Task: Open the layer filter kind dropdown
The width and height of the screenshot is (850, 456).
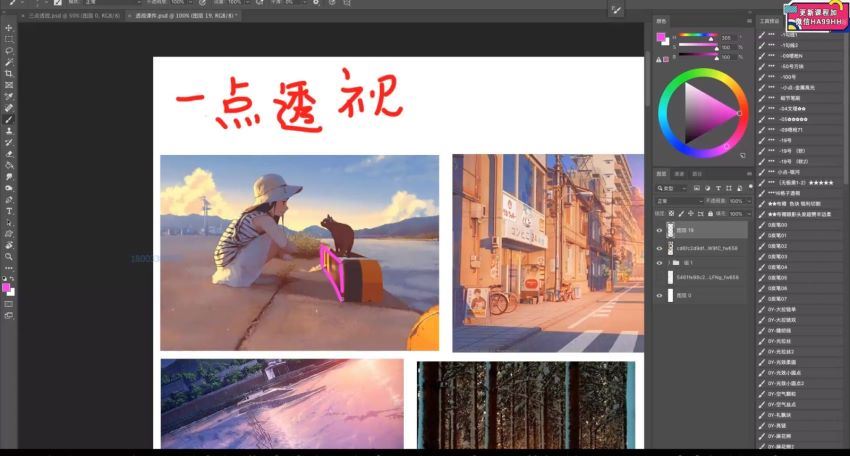Action: [x=671, y=188]
